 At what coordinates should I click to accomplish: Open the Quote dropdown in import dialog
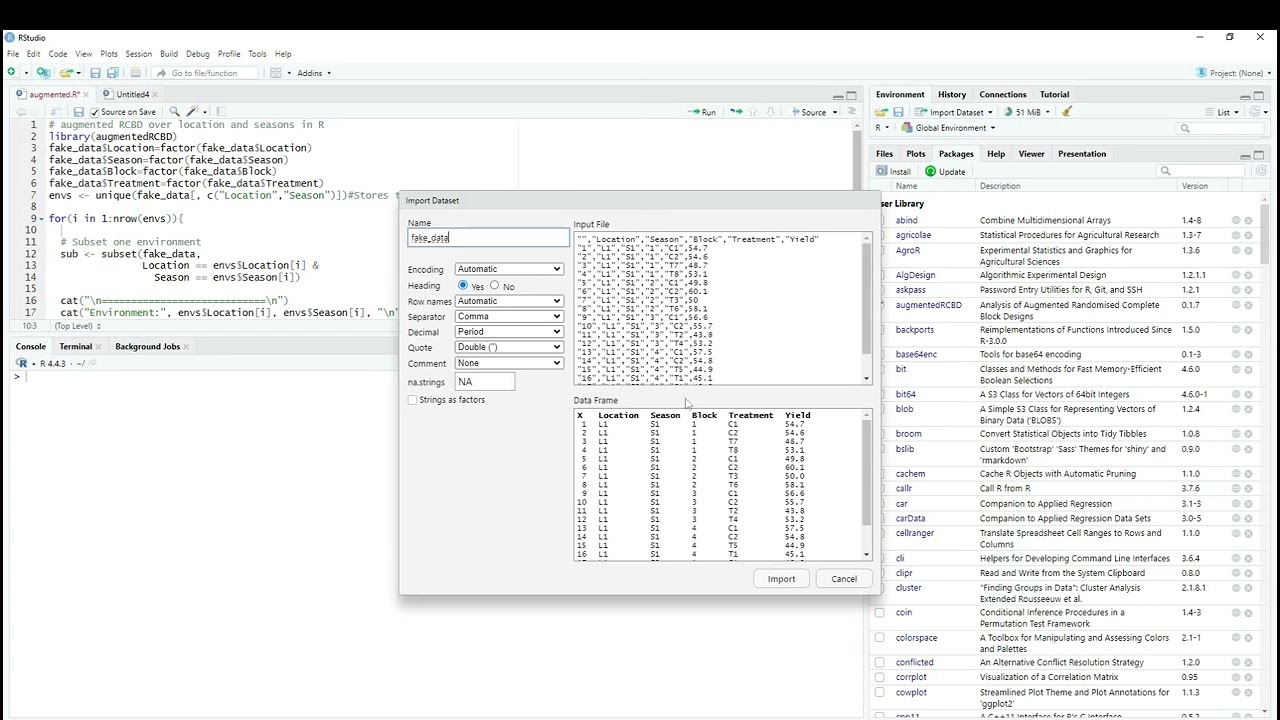point(509,347)
